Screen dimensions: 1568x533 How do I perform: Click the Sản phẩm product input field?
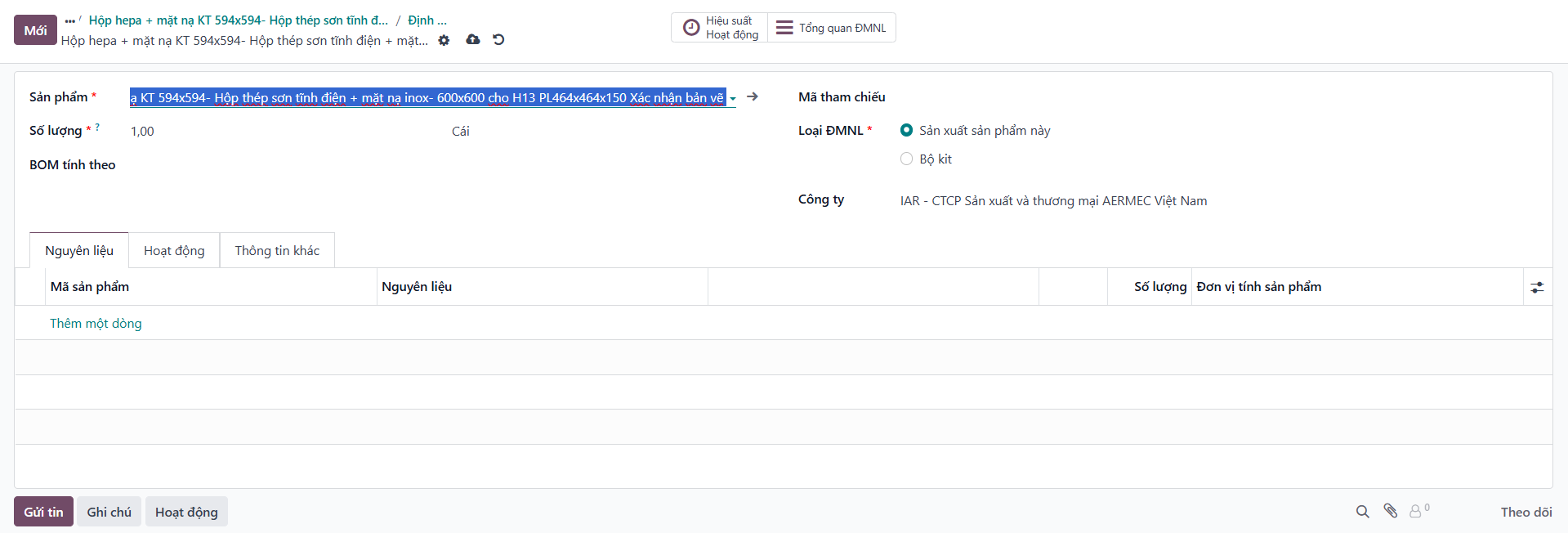point(427,97)
